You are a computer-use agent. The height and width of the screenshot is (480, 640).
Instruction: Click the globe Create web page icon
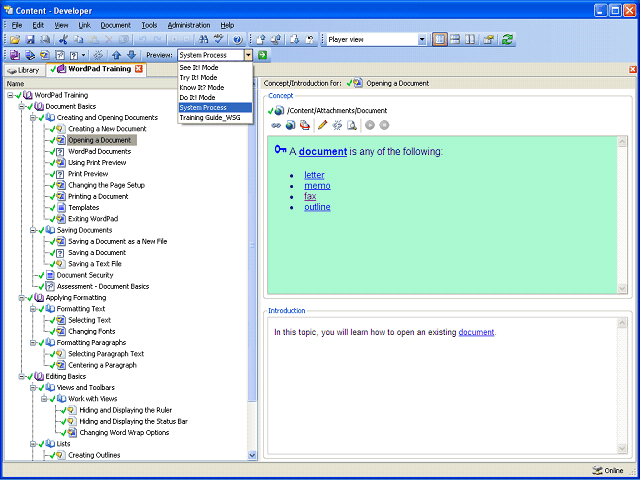(x=290, y=125)
